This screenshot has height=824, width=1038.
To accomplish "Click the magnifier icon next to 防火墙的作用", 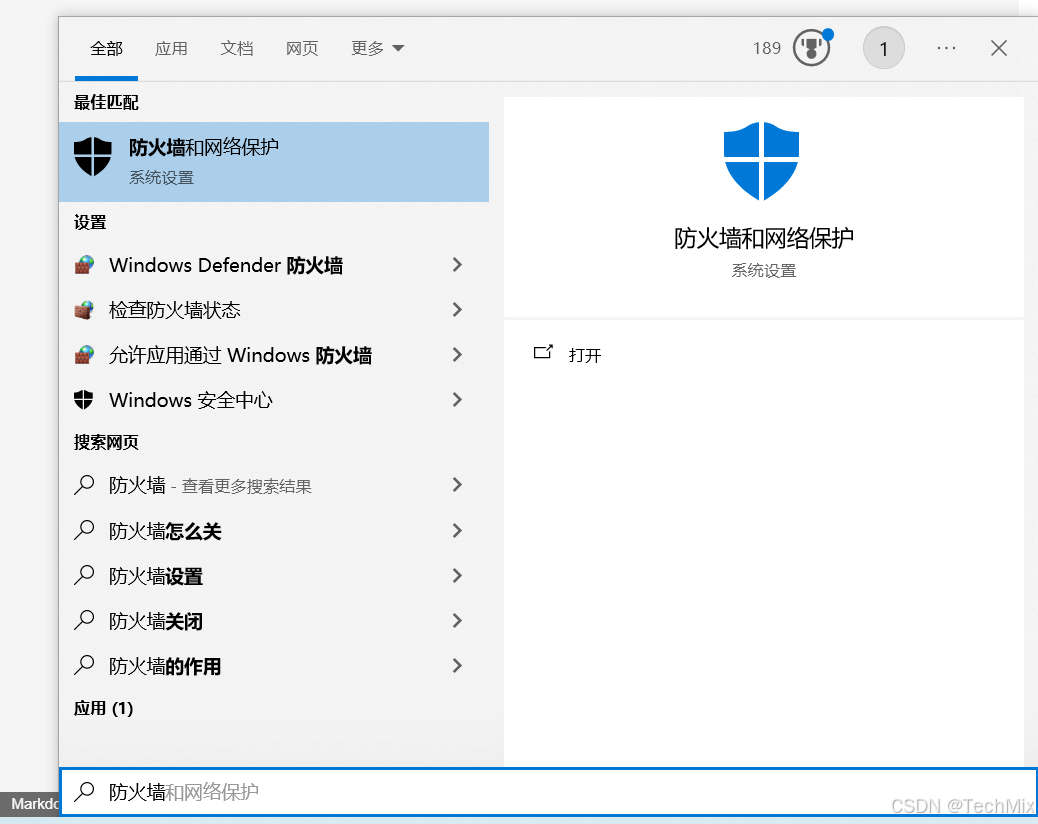I will coord(84,665).
